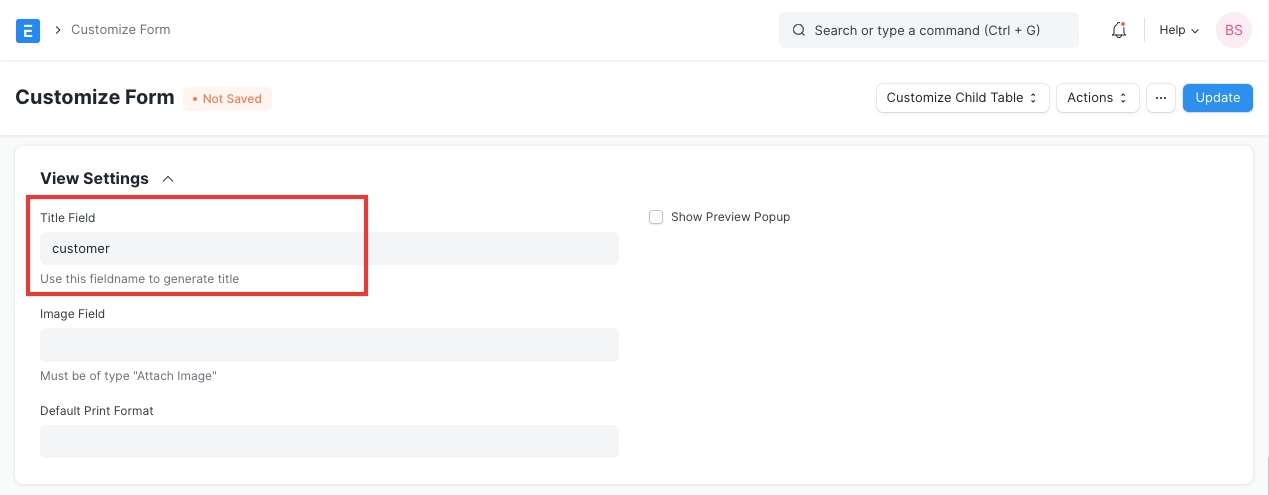1269x495 pixels.
Task: Click into the empty Image Field input
Action: coord(329,345)
